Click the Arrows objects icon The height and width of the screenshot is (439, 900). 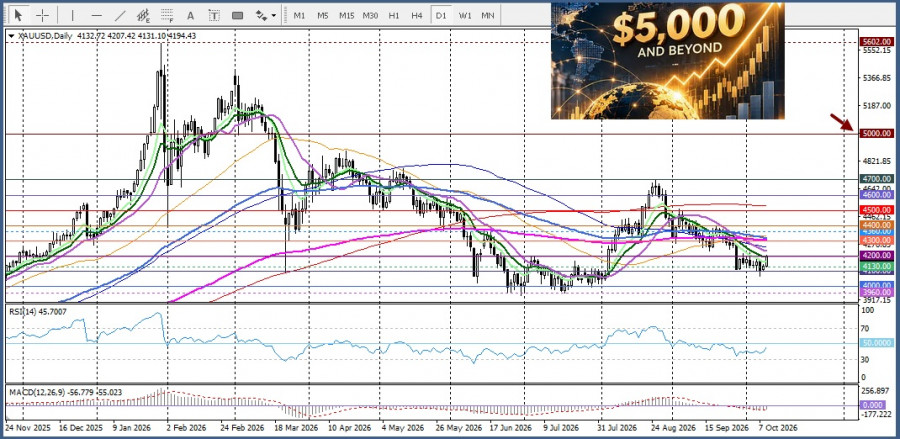click(261, 15)
